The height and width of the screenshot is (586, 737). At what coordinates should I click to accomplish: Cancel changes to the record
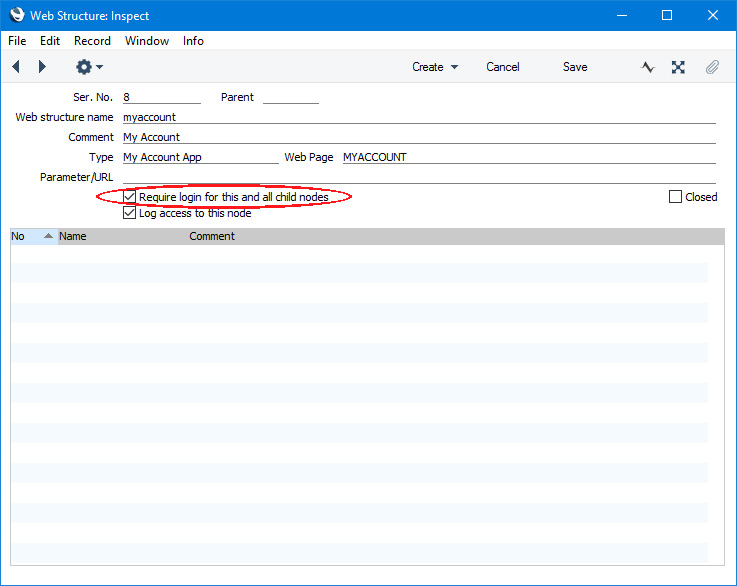pyautogui.click(x=502, y=67)
